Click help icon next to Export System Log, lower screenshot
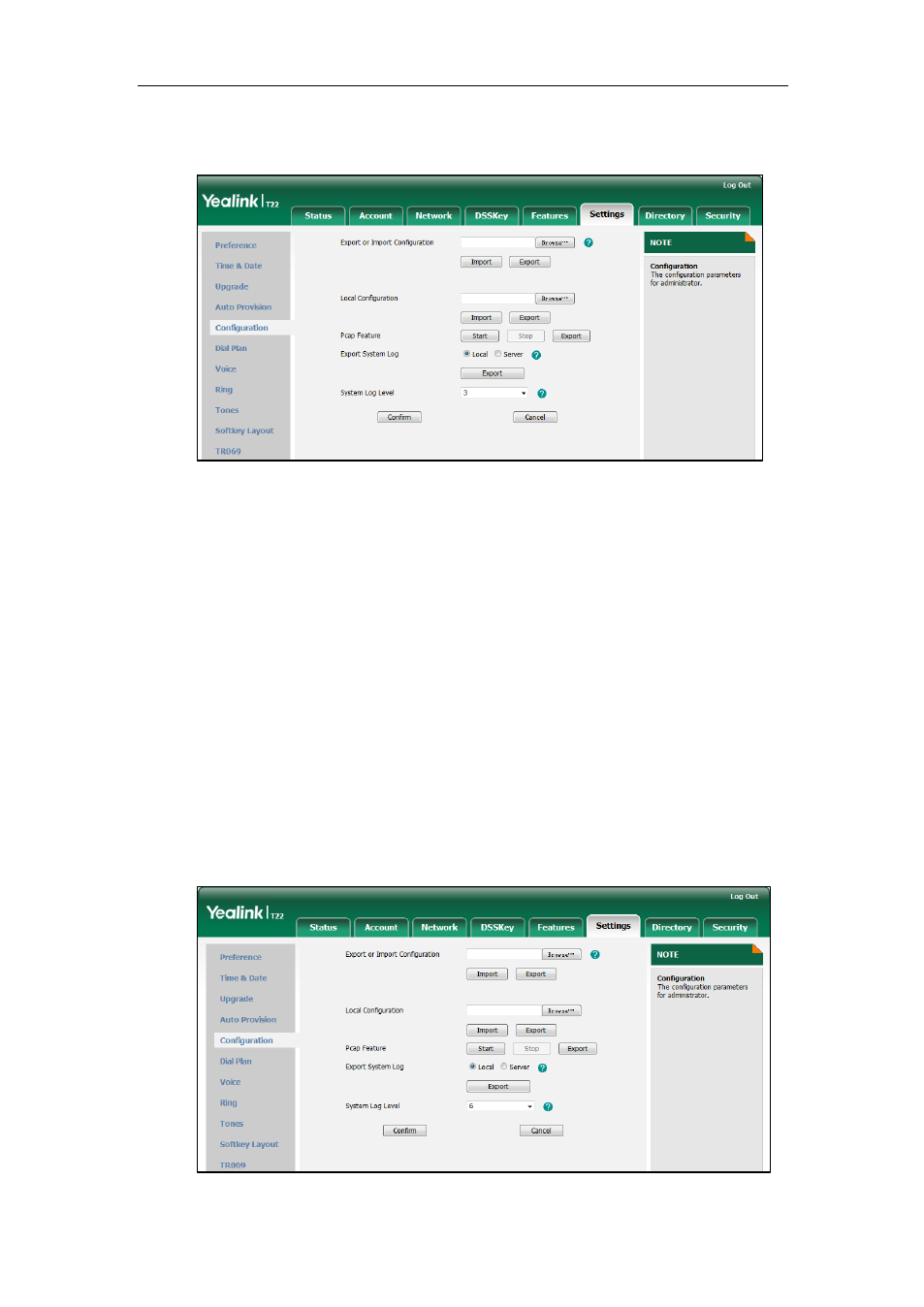Screen dimensions: 924x1307 click(x=543, y=1068)
